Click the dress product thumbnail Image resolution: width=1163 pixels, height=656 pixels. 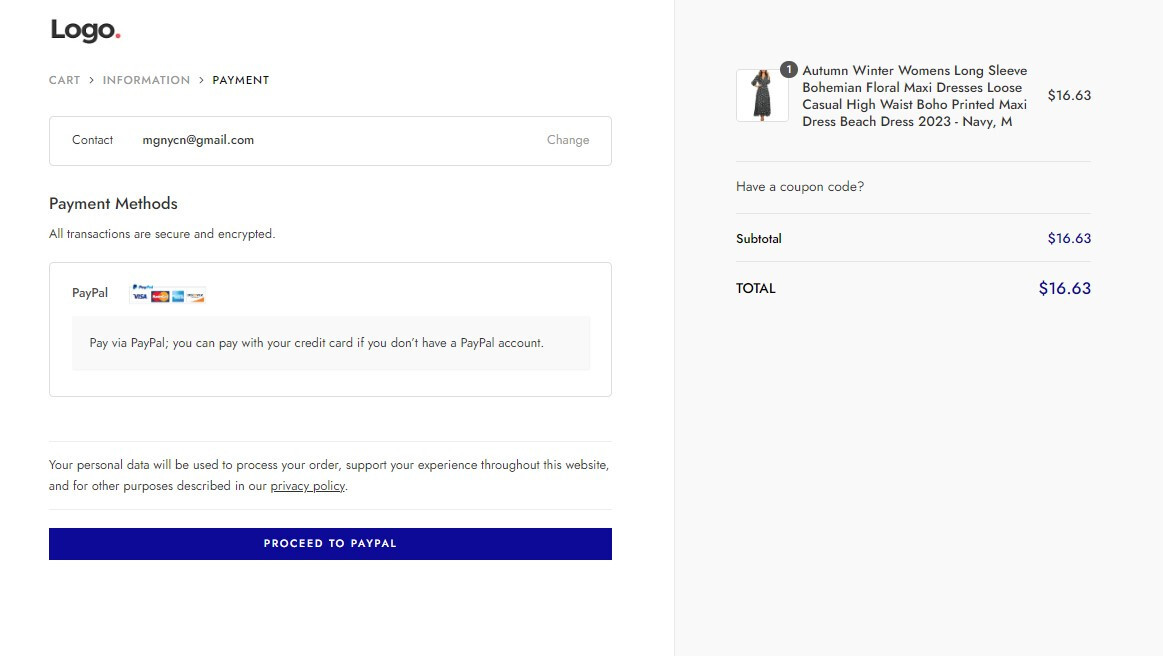coord(762,96)
